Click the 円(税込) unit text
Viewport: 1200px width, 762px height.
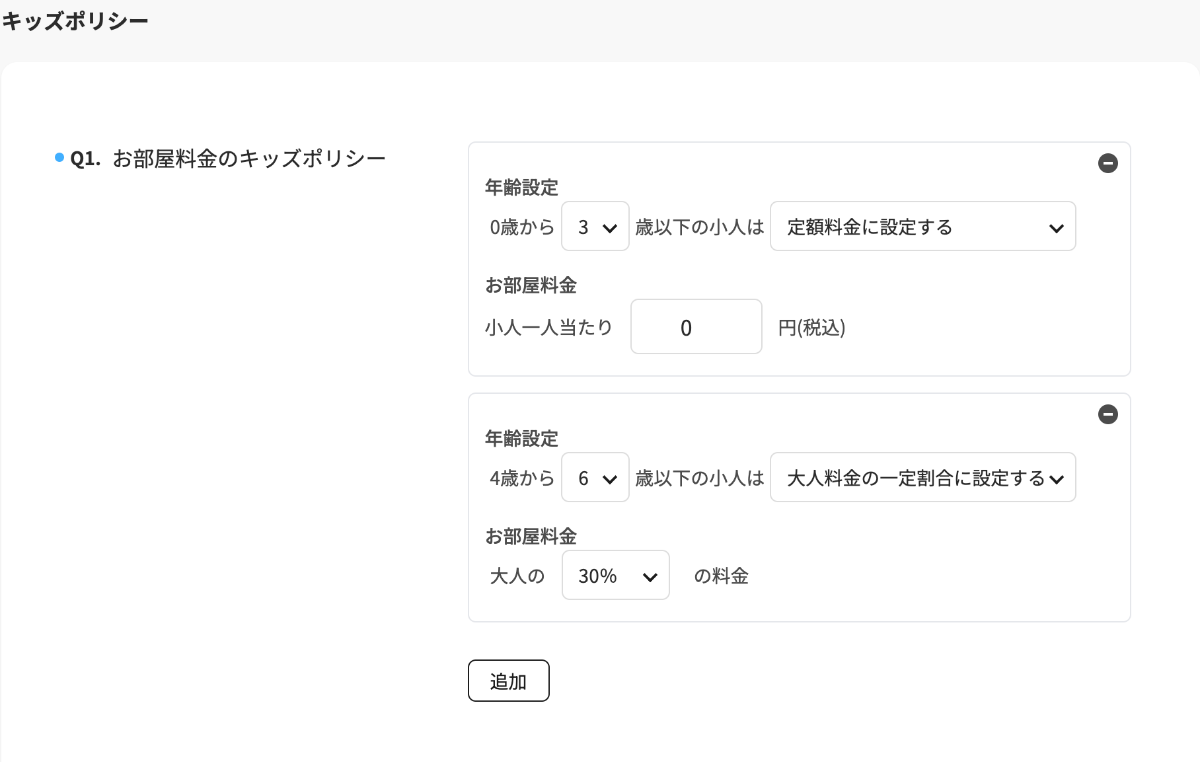[812, 327]
